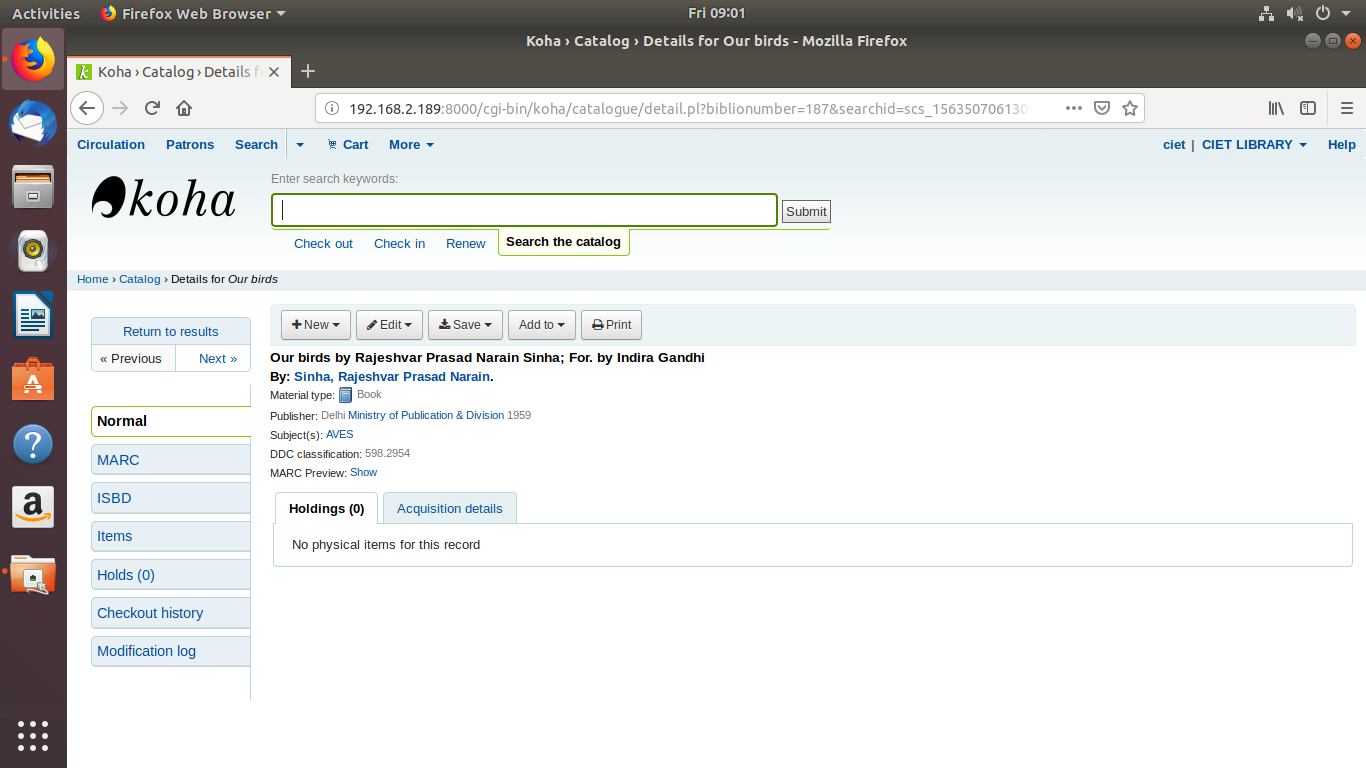Image resolution: width=1366 pixels, height=768 pixels.
Task: Open the Firefox hamburger menu
Action: click(1346, 108)
